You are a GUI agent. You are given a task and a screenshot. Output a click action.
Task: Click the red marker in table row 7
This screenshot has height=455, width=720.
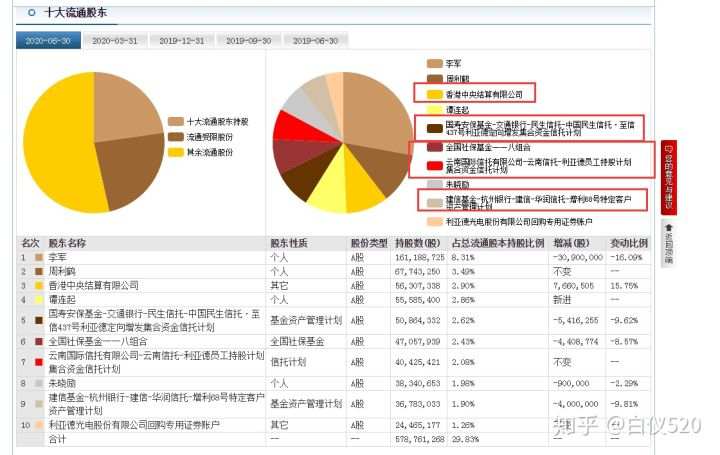(39, 362)
